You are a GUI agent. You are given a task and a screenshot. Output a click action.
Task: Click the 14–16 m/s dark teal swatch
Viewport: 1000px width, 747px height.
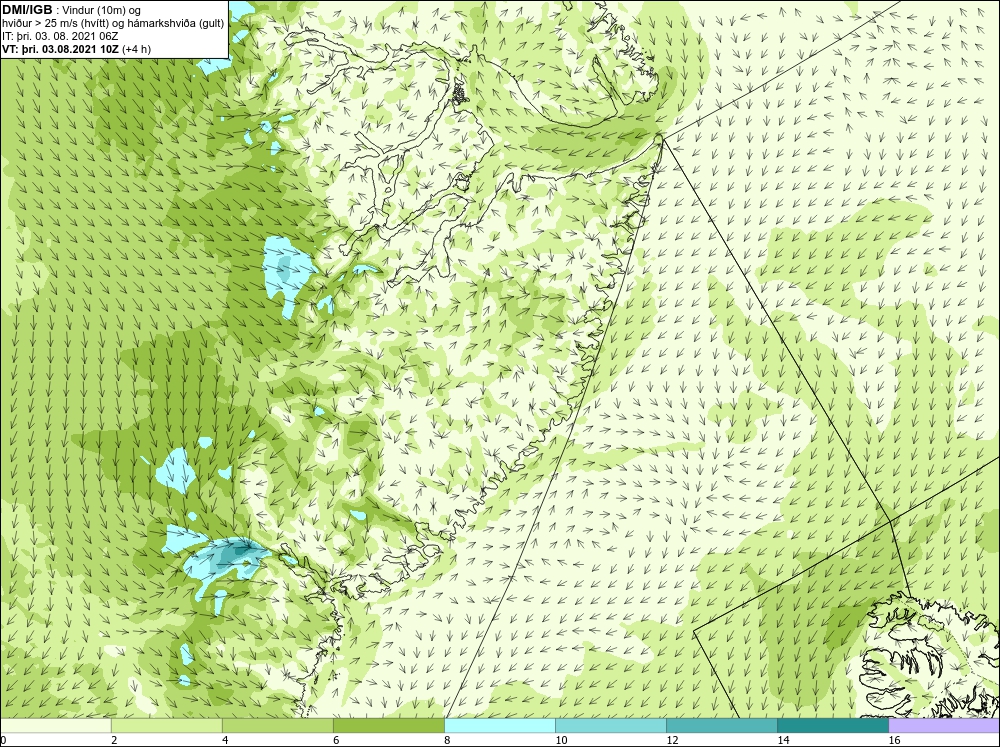tap(833, 726)
